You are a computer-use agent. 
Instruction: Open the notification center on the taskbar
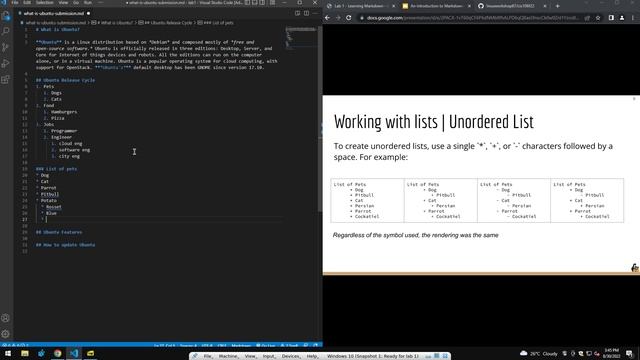pos(629,353)
